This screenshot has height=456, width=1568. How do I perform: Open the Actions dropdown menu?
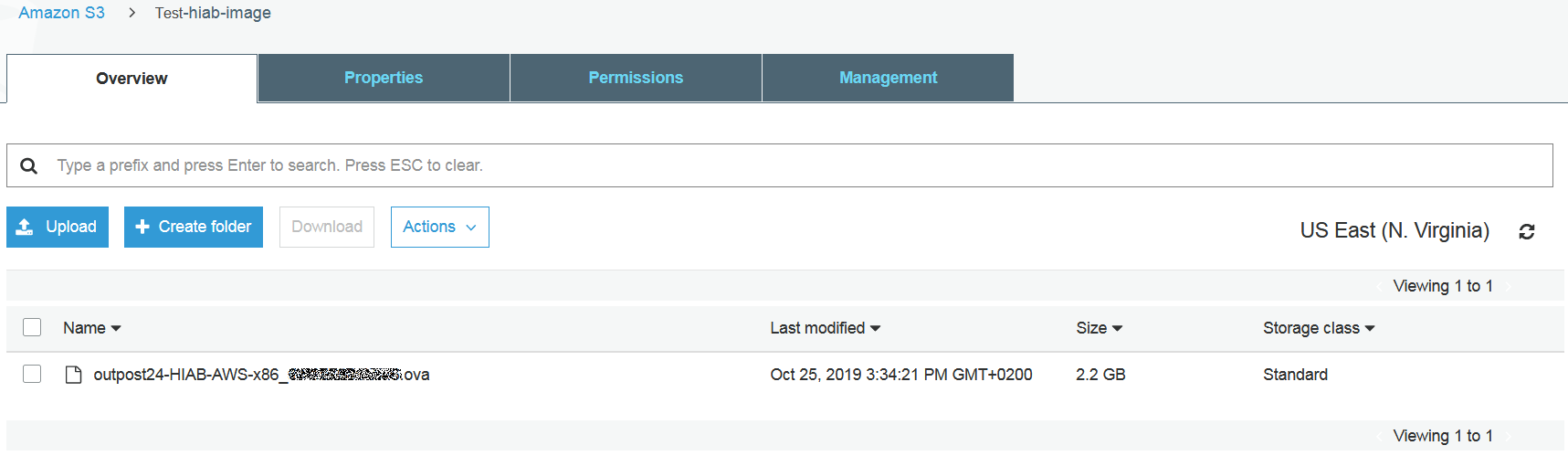[x=439, y=227]
